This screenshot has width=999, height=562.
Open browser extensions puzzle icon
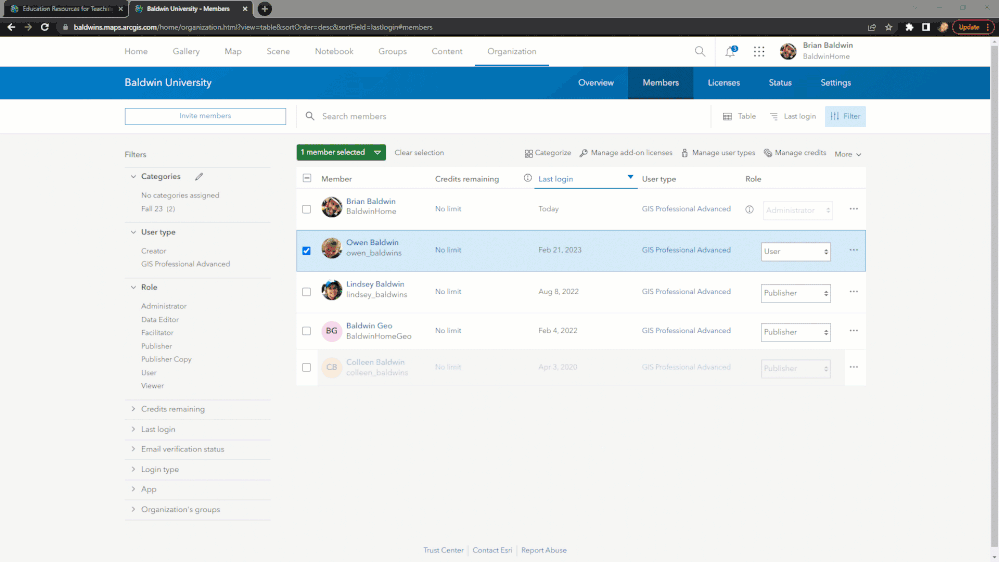point(909,27)
